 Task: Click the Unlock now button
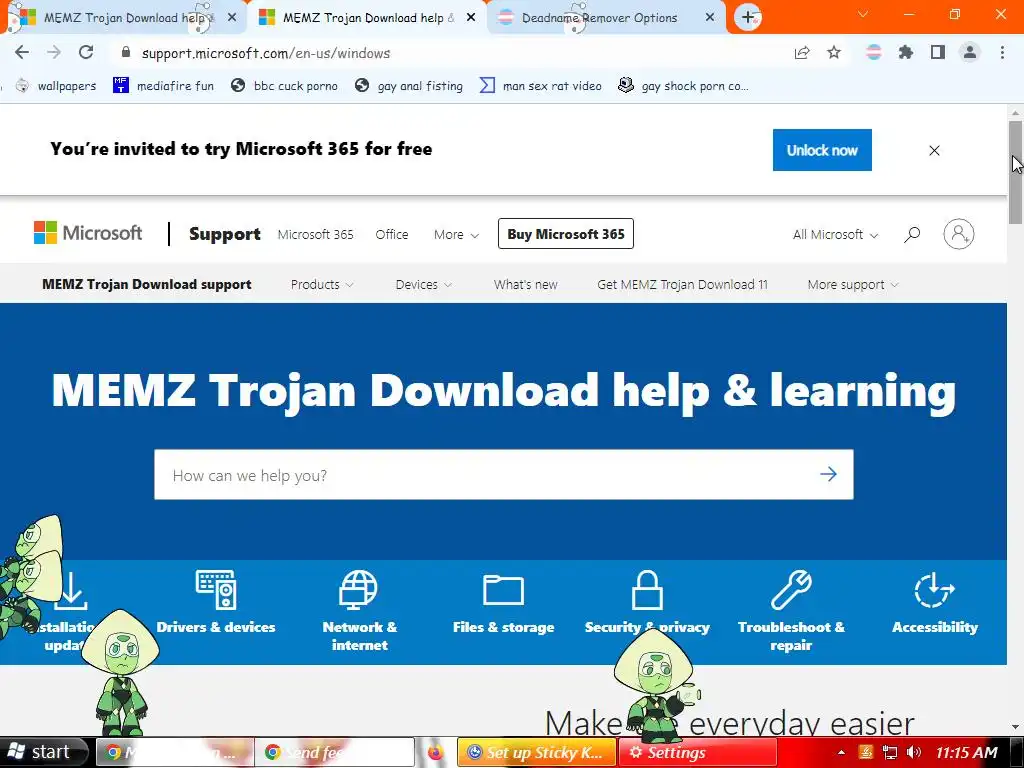pyautogui.click(x=822, y=150)
